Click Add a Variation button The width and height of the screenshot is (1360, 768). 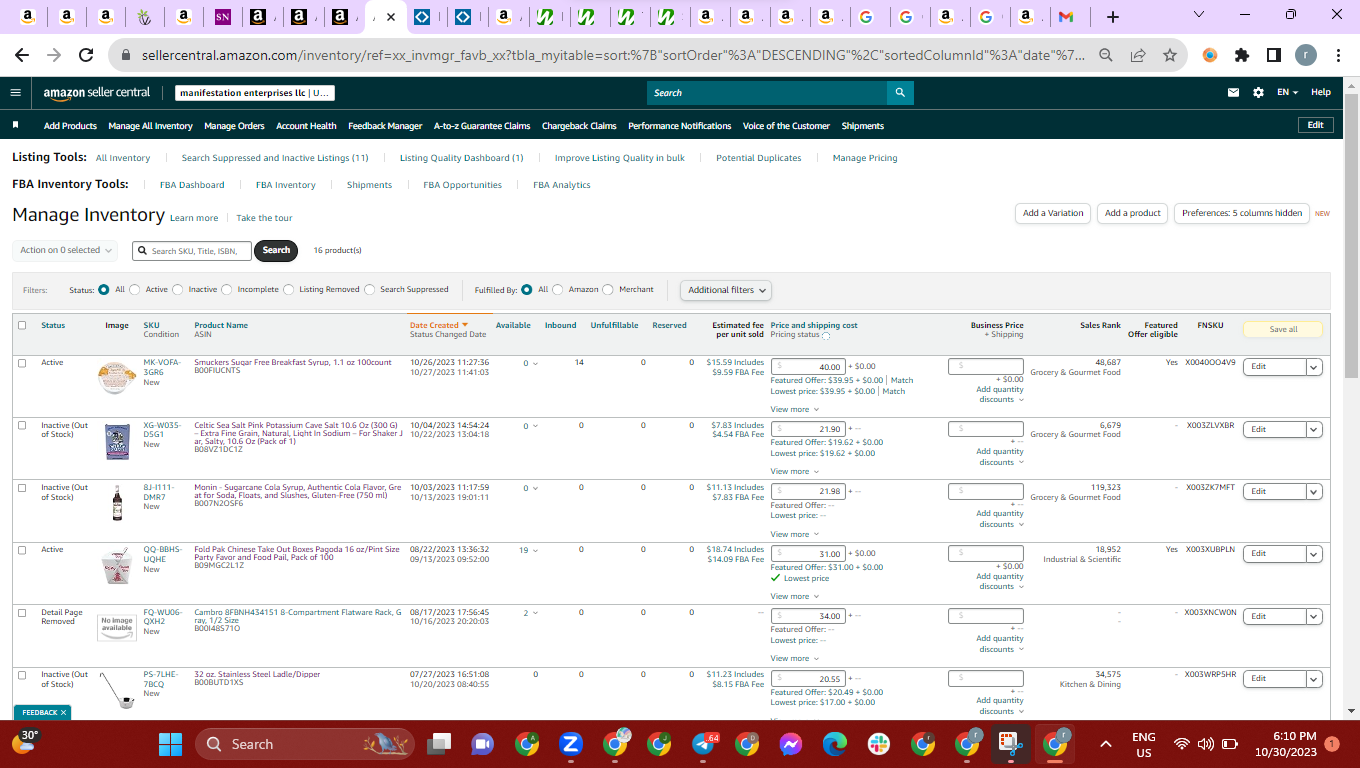click(x=1053, y=213)
